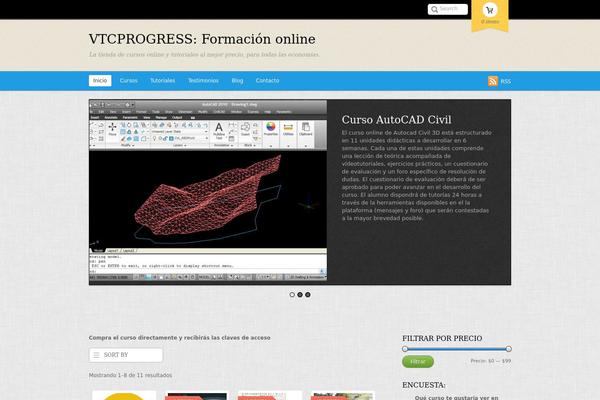Select the second slider pagination dot
Image resolution: width=600 pixels, height=400 pixels.
pyautogui.click(x=300, y=295)
